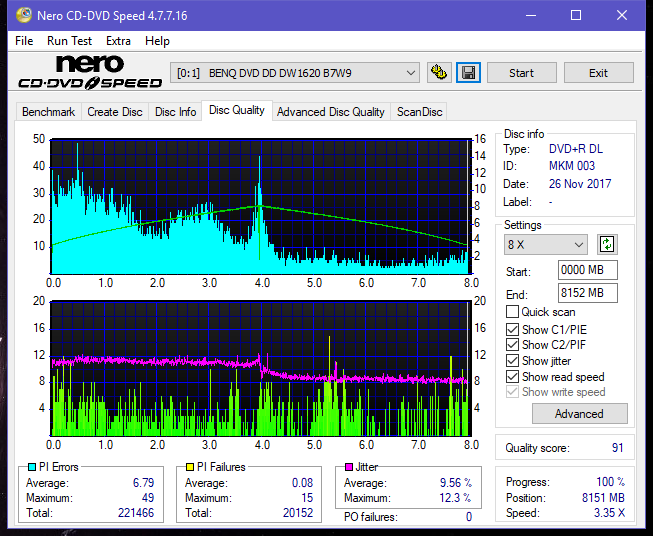This screenshot has height=536, width=653.
Task: Open the BENQ DVD DD DW1620 drive dropdown
Action: tap(294, 73)
